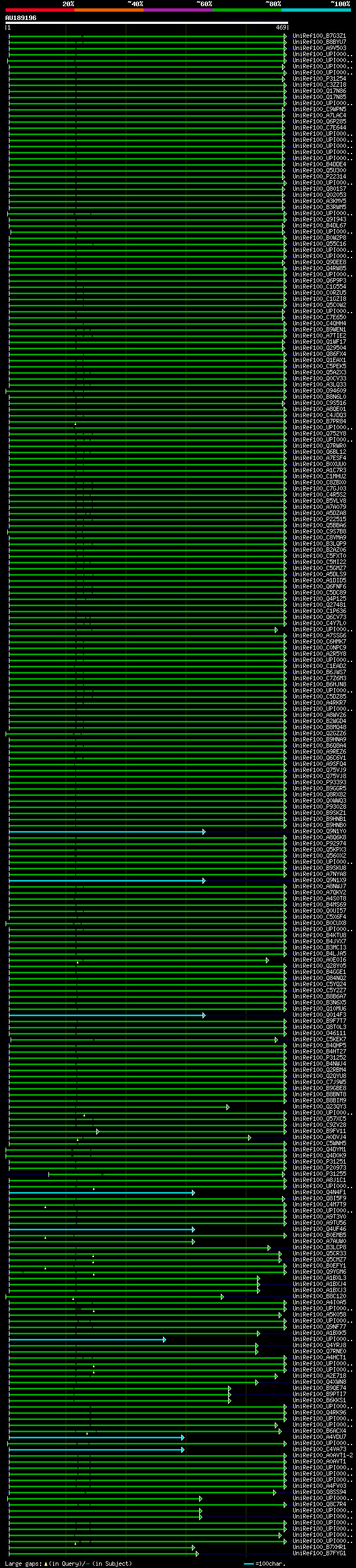Viewport: 356px width, 1568px height.
Task: Select the UniRef100_P93028 label
Action: (x=319, y=807)
